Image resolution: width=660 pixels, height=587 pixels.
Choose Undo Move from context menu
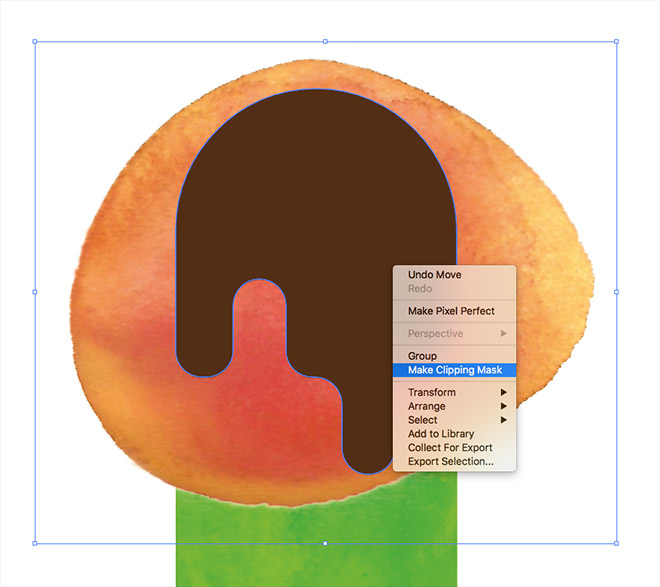click(455, 275)
